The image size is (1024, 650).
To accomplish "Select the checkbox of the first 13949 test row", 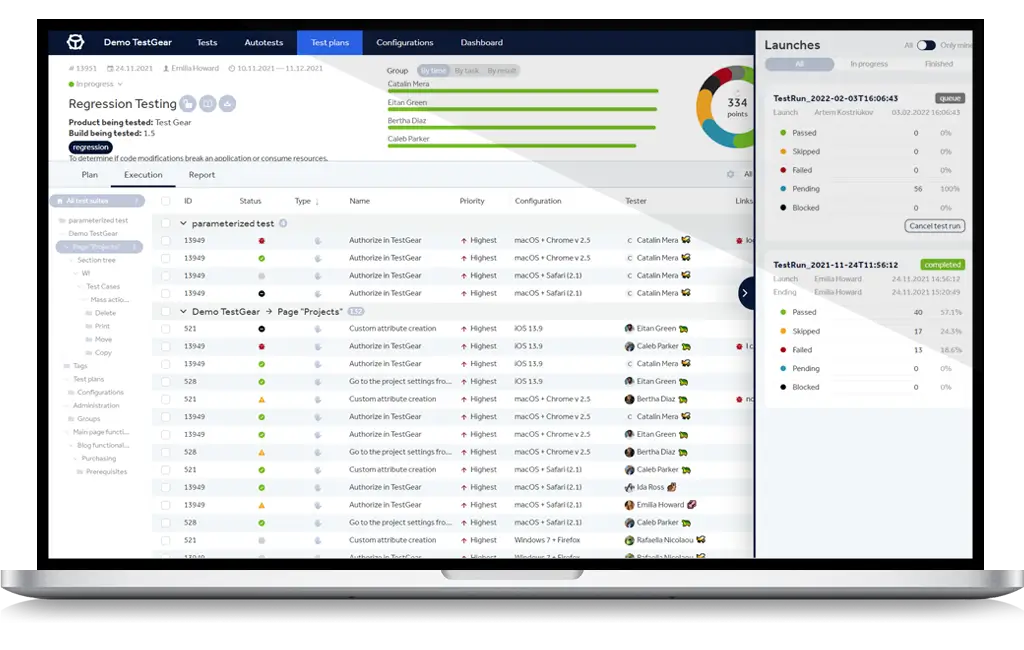I will 166,240.
